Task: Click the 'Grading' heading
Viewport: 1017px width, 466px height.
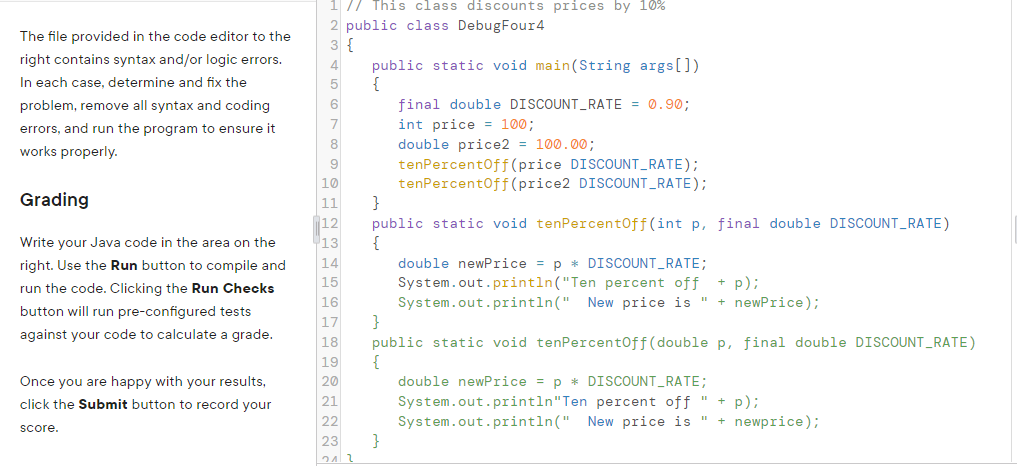Action: 54,199
